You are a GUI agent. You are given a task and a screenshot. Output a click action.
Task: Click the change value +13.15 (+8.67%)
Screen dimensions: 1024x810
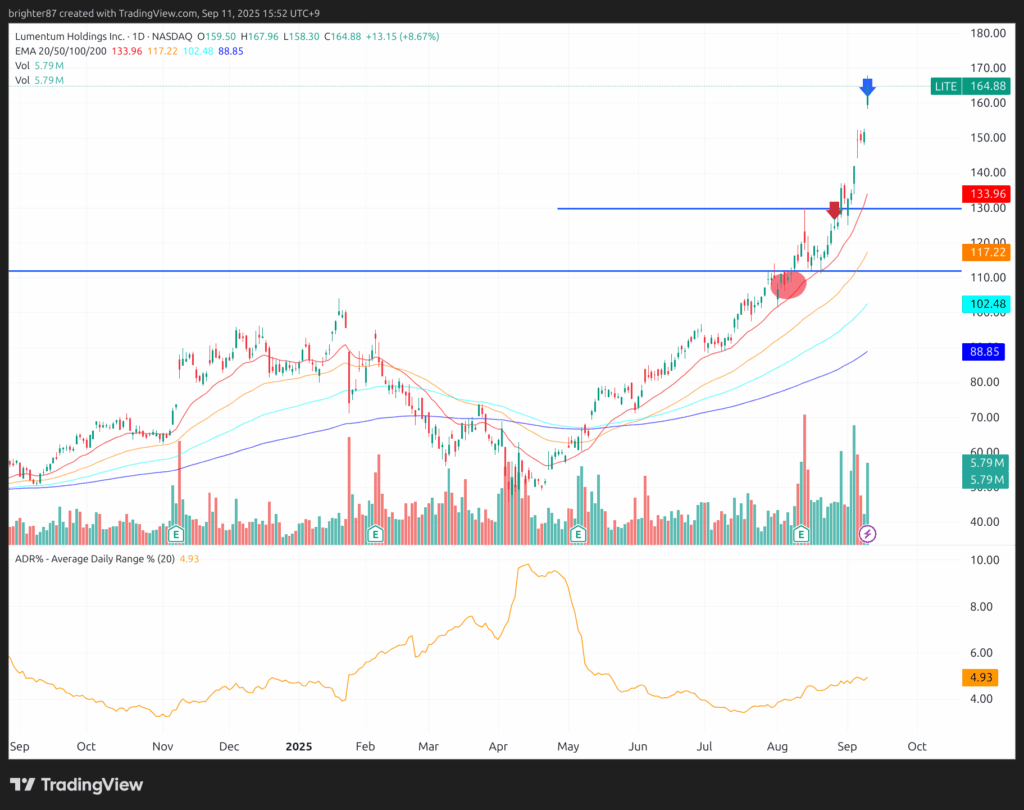[x=402, y=37]
